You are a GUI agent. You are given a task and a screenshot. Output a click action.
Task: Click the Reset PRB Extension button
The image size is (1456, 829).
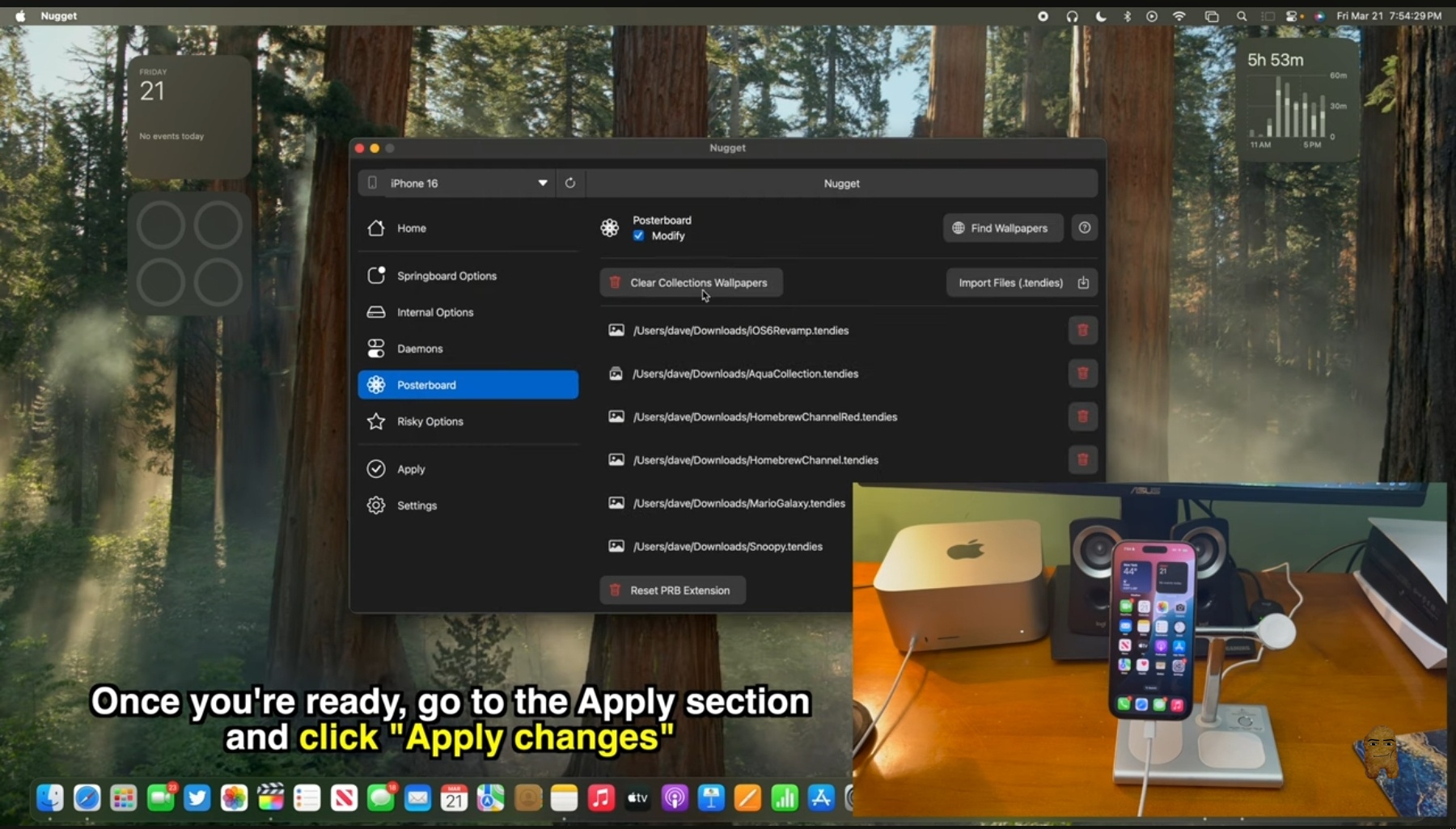point(672,590)
